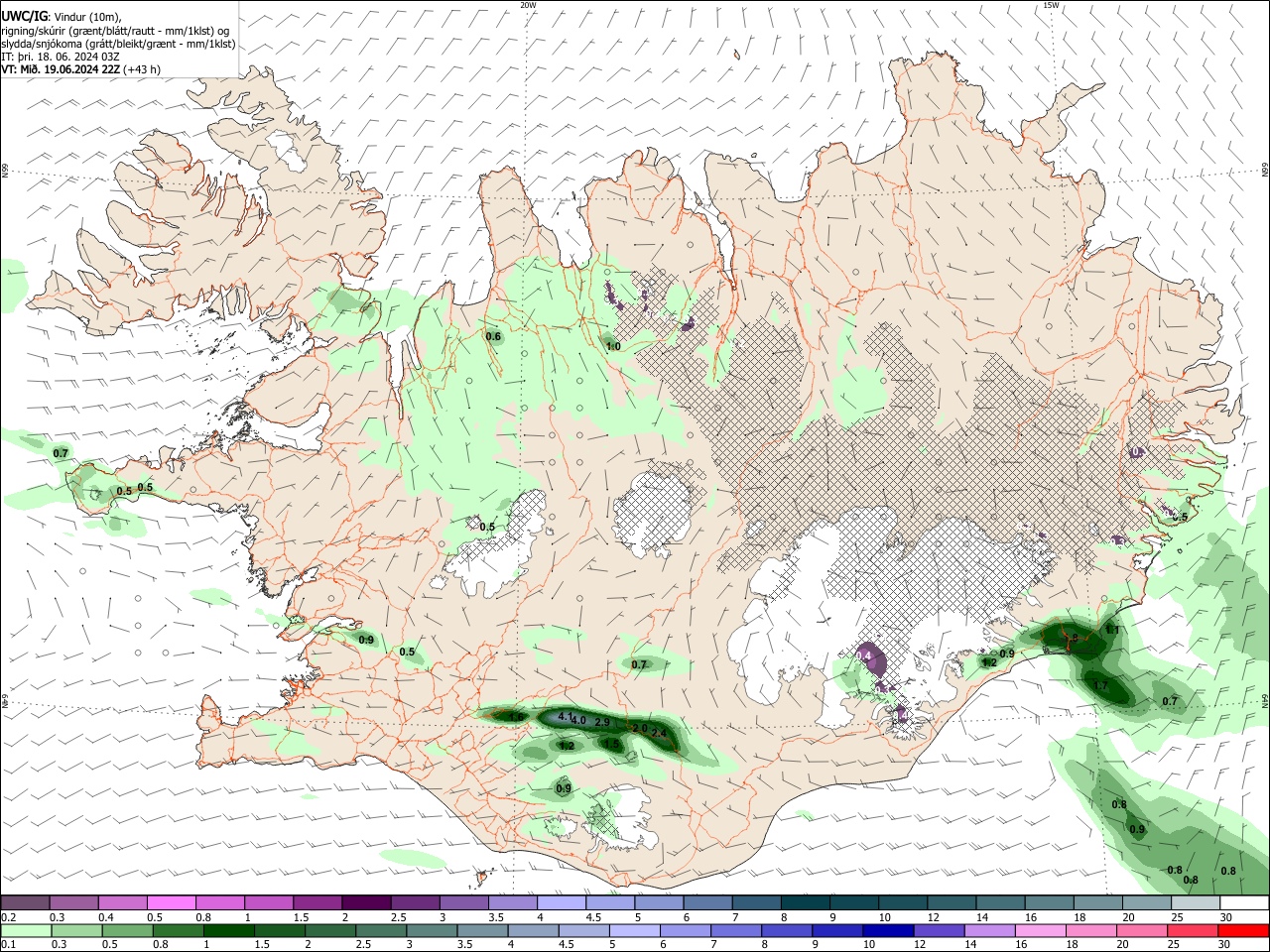The height and width of the screenshot is (952, 1270).
Task: Select the navy blue 10 swatch in bottom legend row
Action: pos(886,931)
